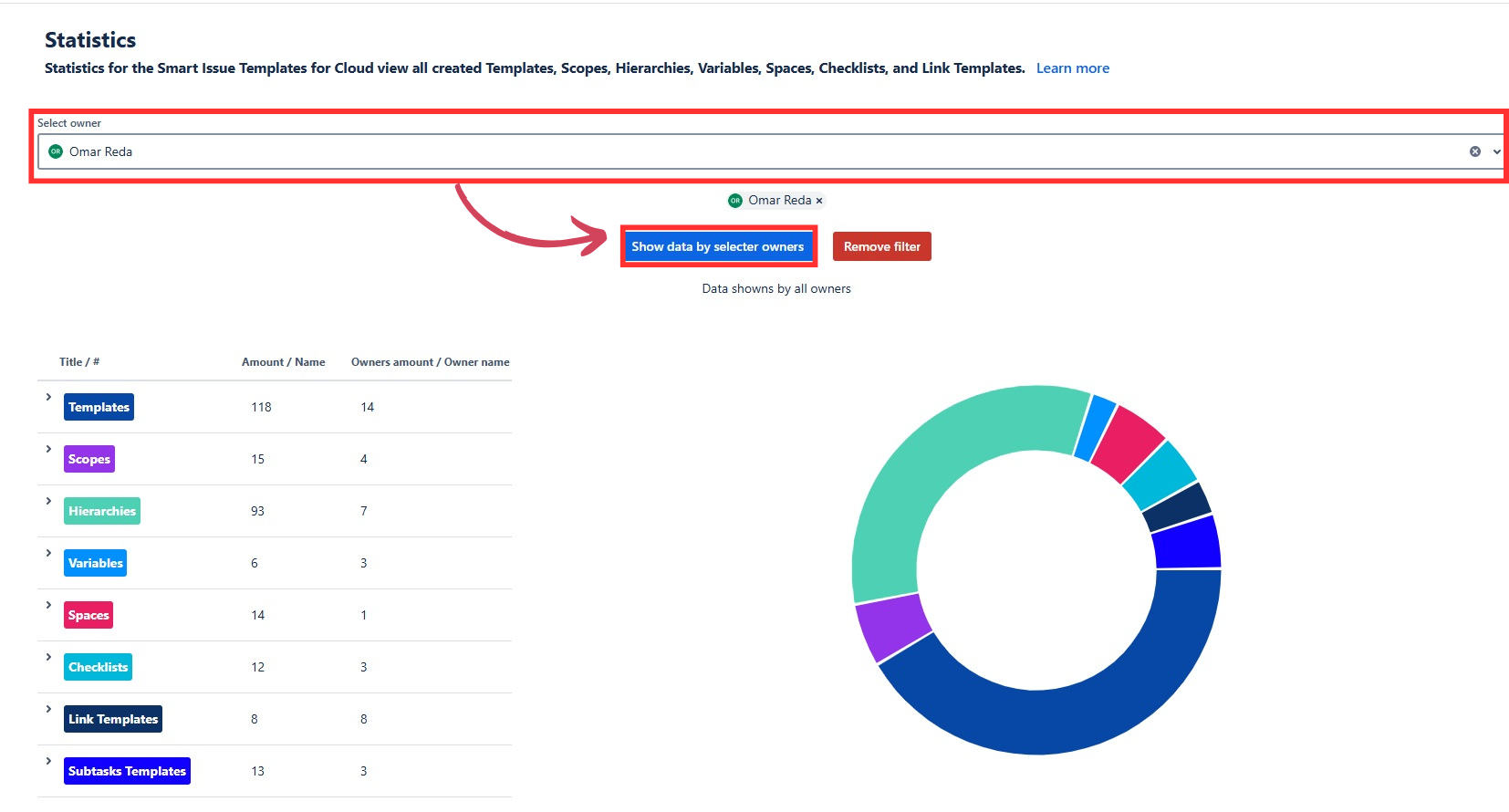Click the Link Templates badge
Viewport: 1509px width, 812px height.
pyautogui.click(x=113, y=719)
